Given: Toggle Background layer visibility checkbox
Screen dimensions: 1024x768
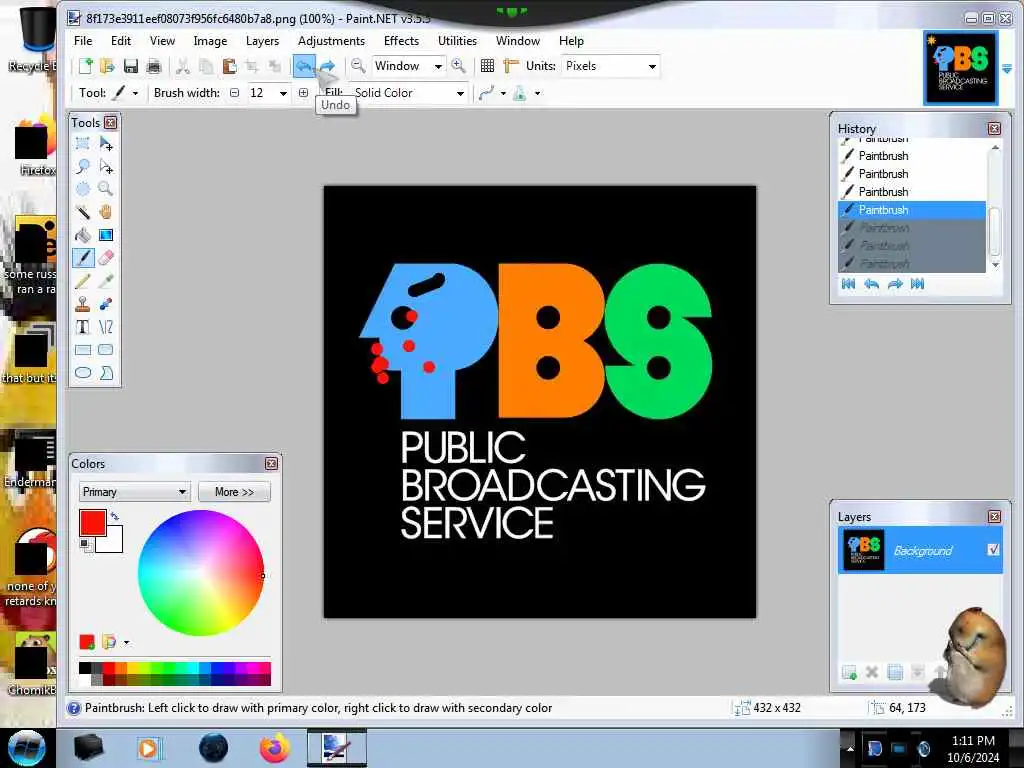Looking at the screenshot, I should (993, 550).
